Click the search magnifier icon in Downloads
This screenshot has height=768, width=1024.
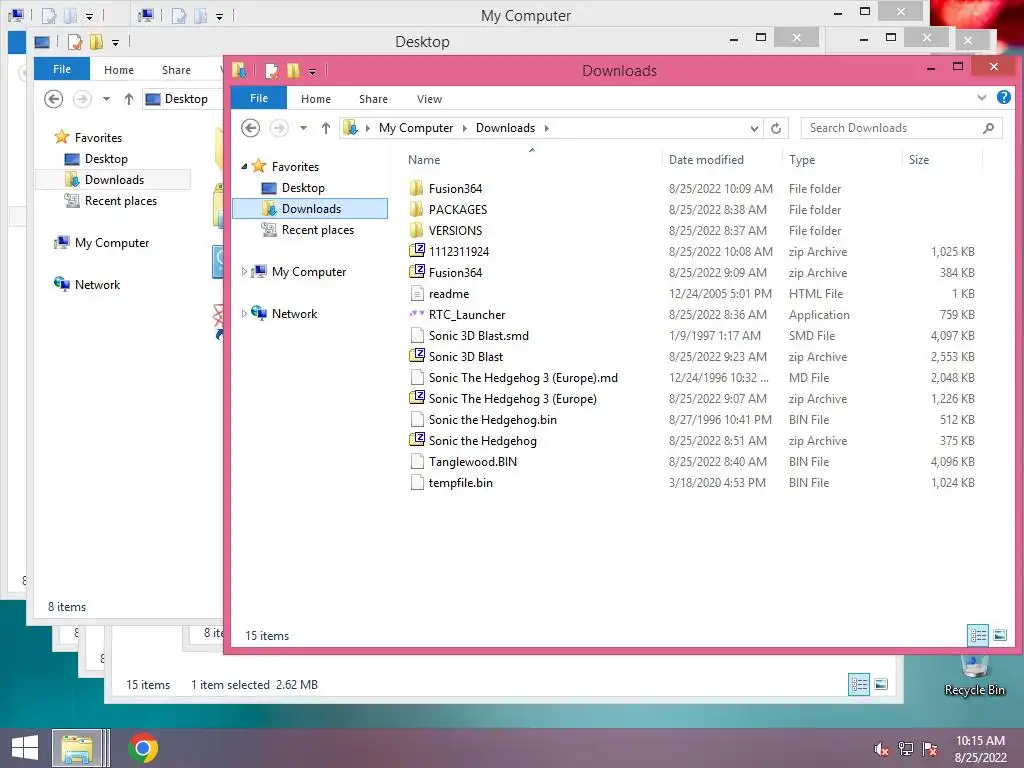click(989, 128)
